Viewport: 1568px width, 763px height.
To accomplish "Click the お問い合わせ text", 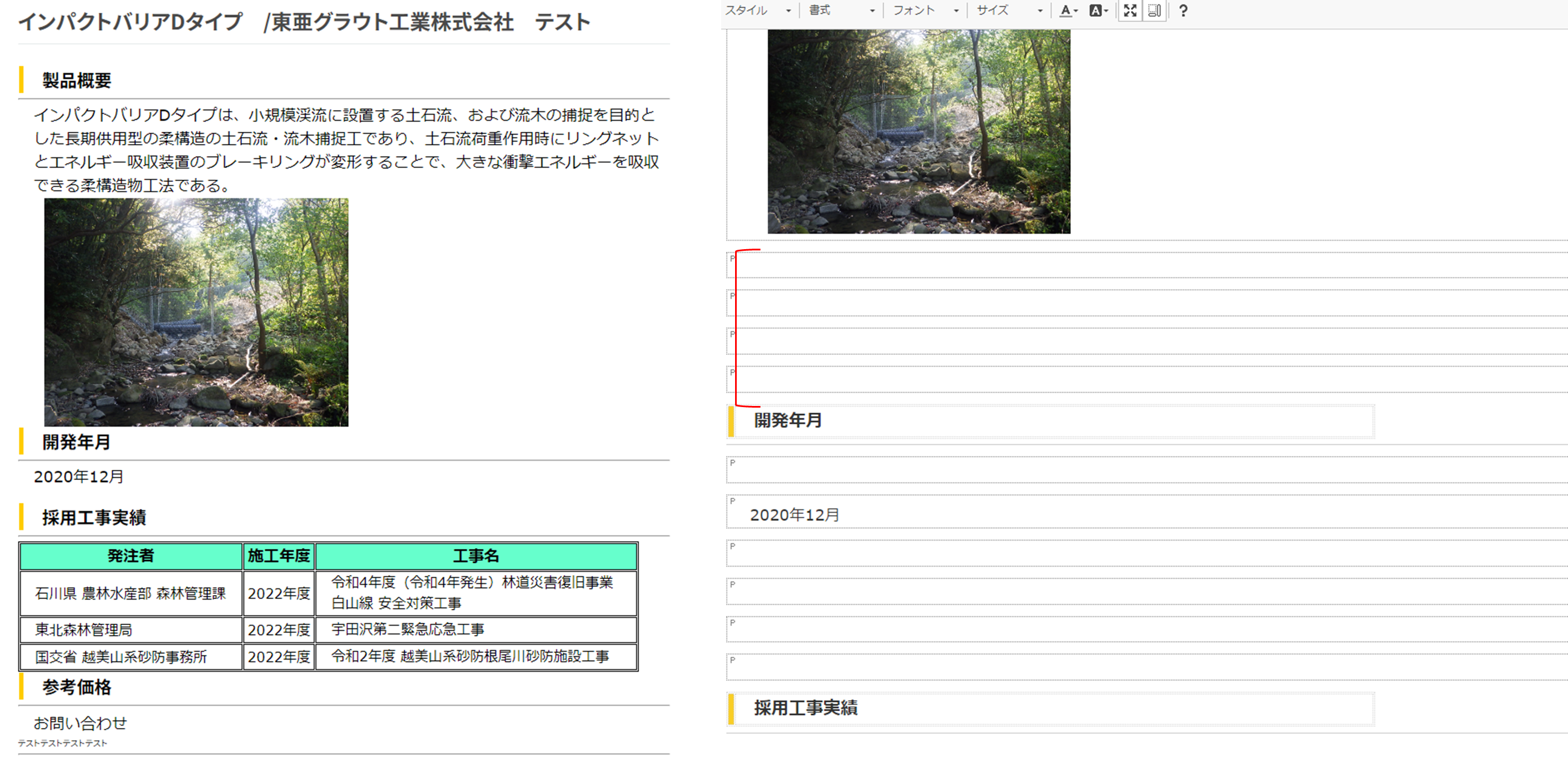I will point(81,723).
